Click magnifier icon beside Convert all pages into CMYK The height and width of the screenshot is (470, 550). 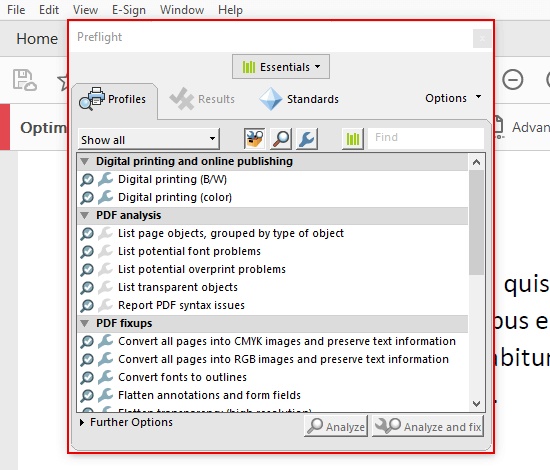click(87, 342)
